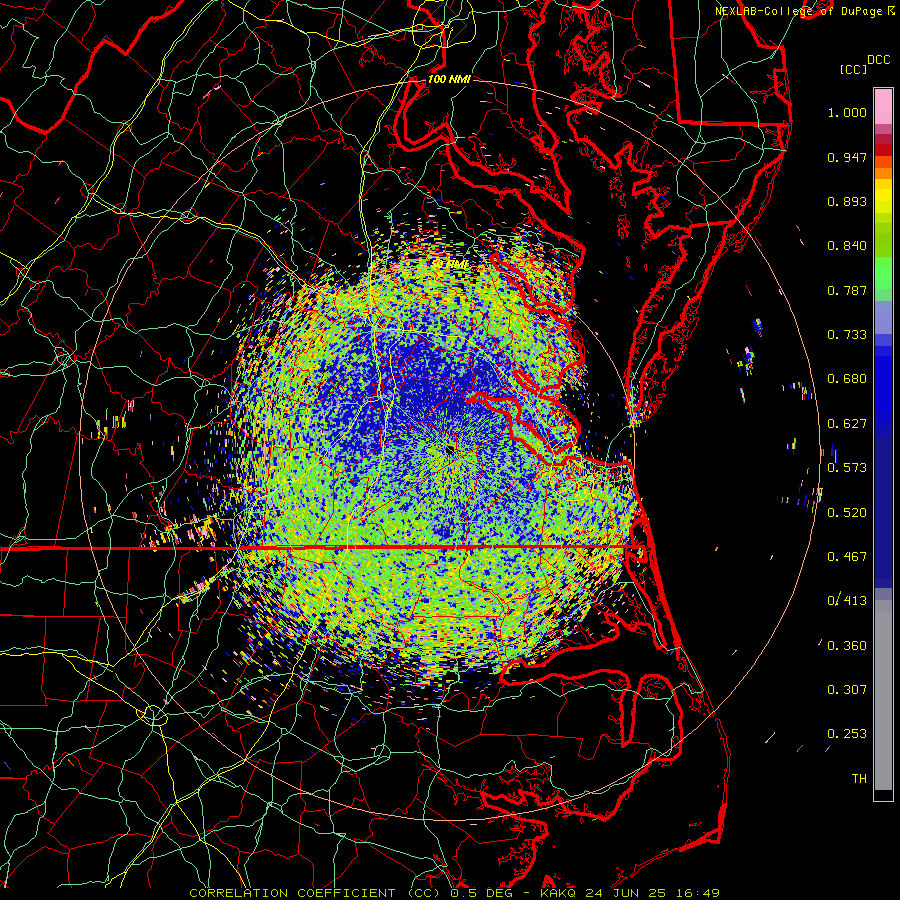This screenshot has height=900, width=900.
Task: Click the DCC product label
Action: (878, 60)
